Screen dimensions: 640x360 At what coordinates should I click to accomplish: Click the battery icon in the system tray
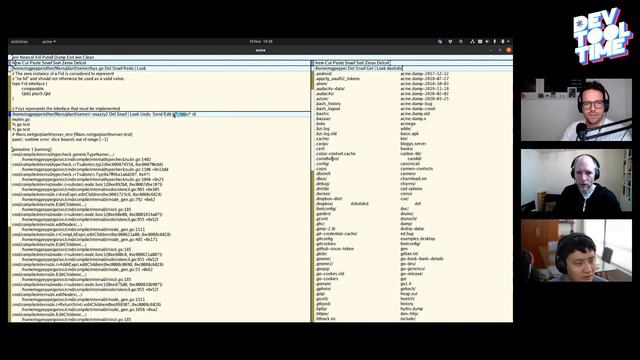(x=502, y=42)
